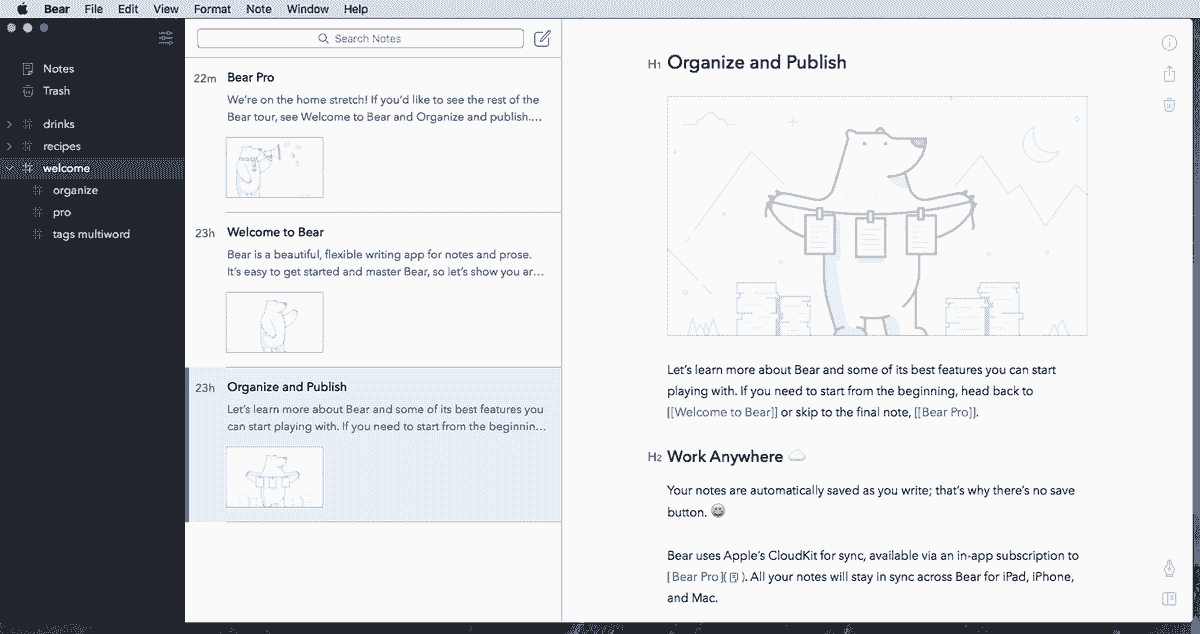Image resolution: width=1200 pixels, height=634 pixels.
Task: Select the welcome tag
Action: (x=92, y=168)
